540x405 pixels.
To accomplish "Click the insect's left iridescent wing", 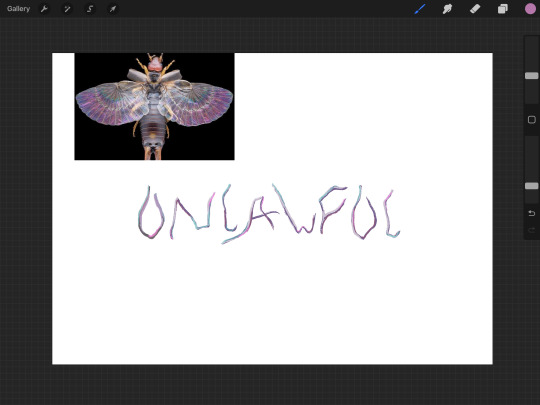I will (x=110, y=103).
